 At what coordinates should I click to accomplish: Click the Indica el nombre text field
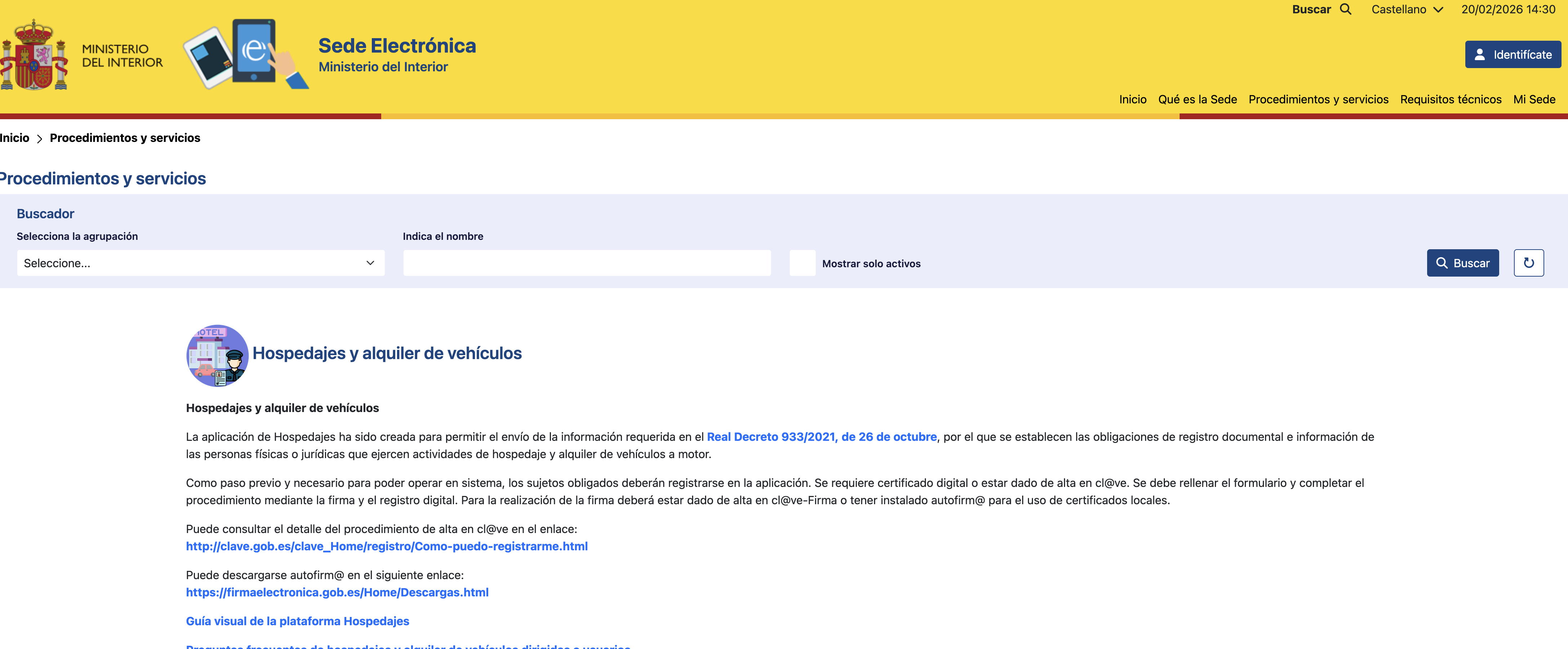coord(586,263)
